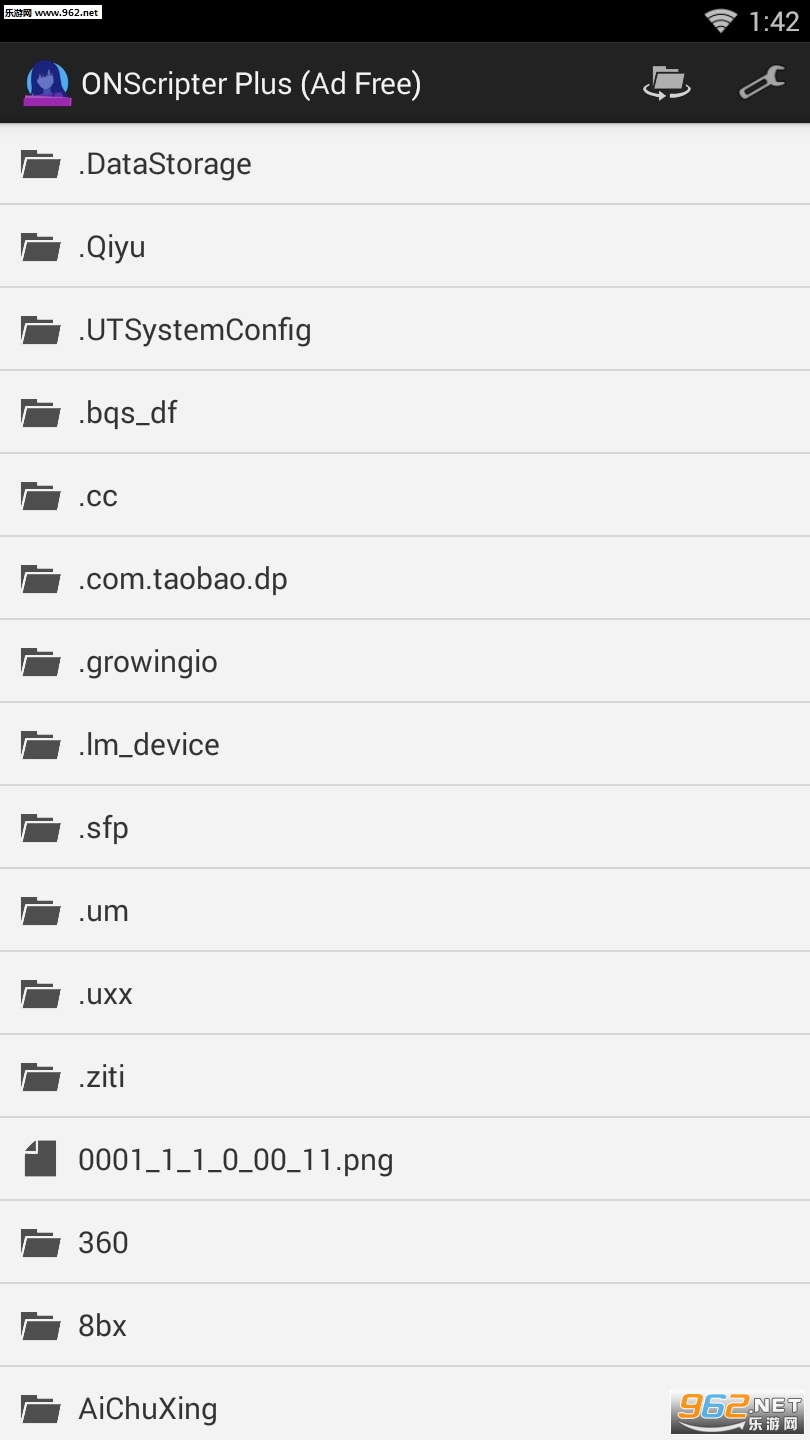
Task: Enter the .uxx directory
Action: tap(106, 994)
